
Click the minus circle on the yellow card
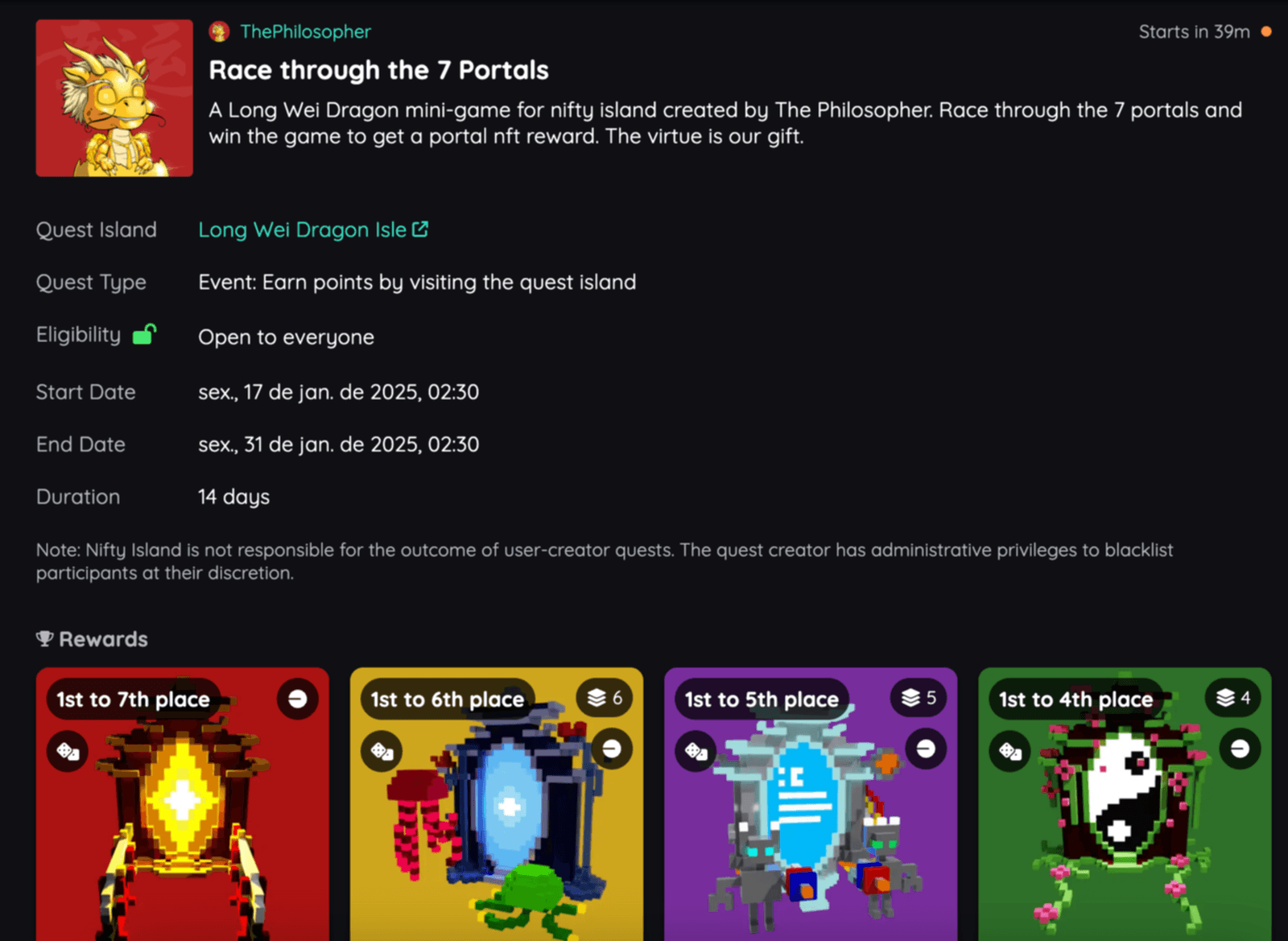[612, 749]
